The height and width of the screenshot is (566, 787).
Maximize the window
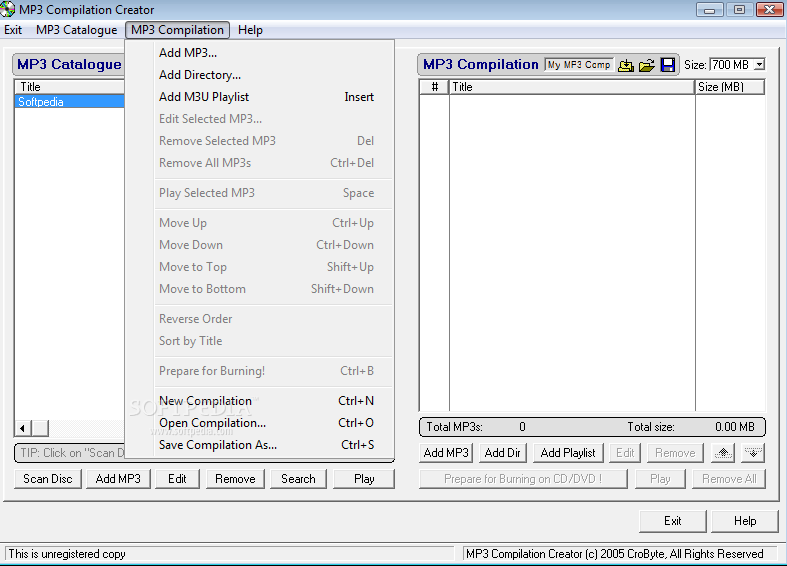(739, 9)
